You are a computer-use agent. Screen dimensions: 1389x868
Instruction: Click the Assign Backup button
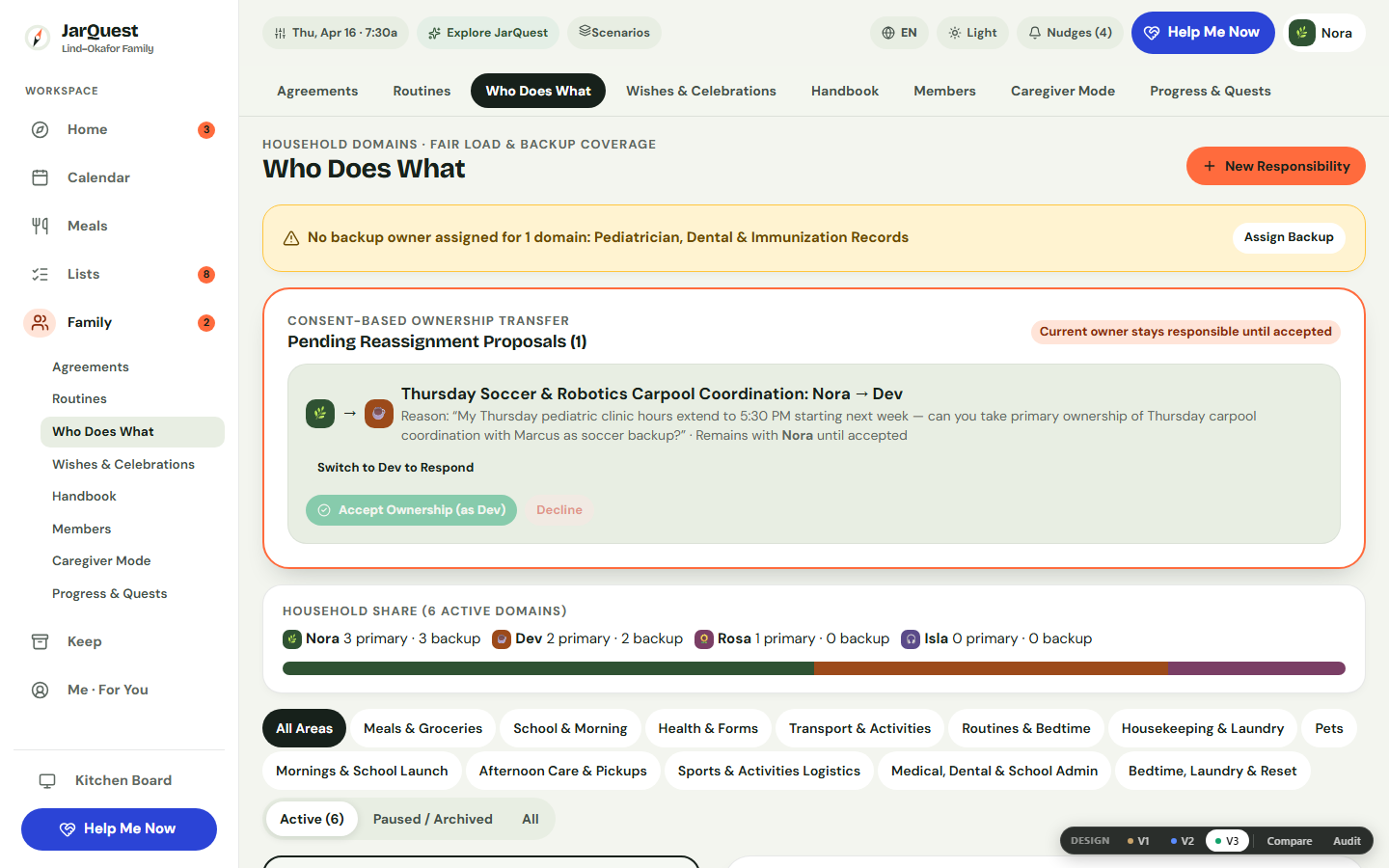1289,237
